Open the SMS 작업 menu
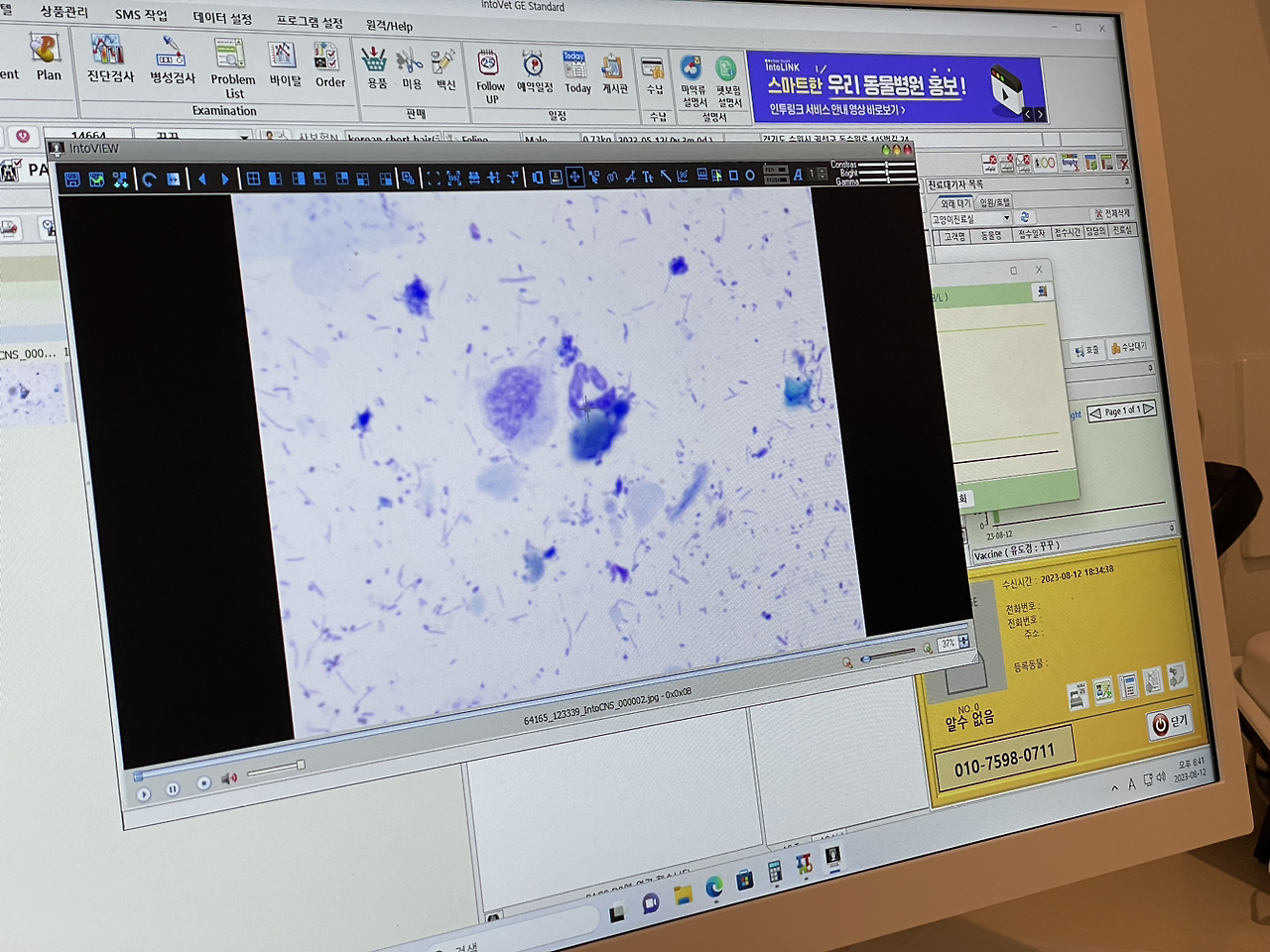The image size is (1270, 952). click(x=141, y=15)
